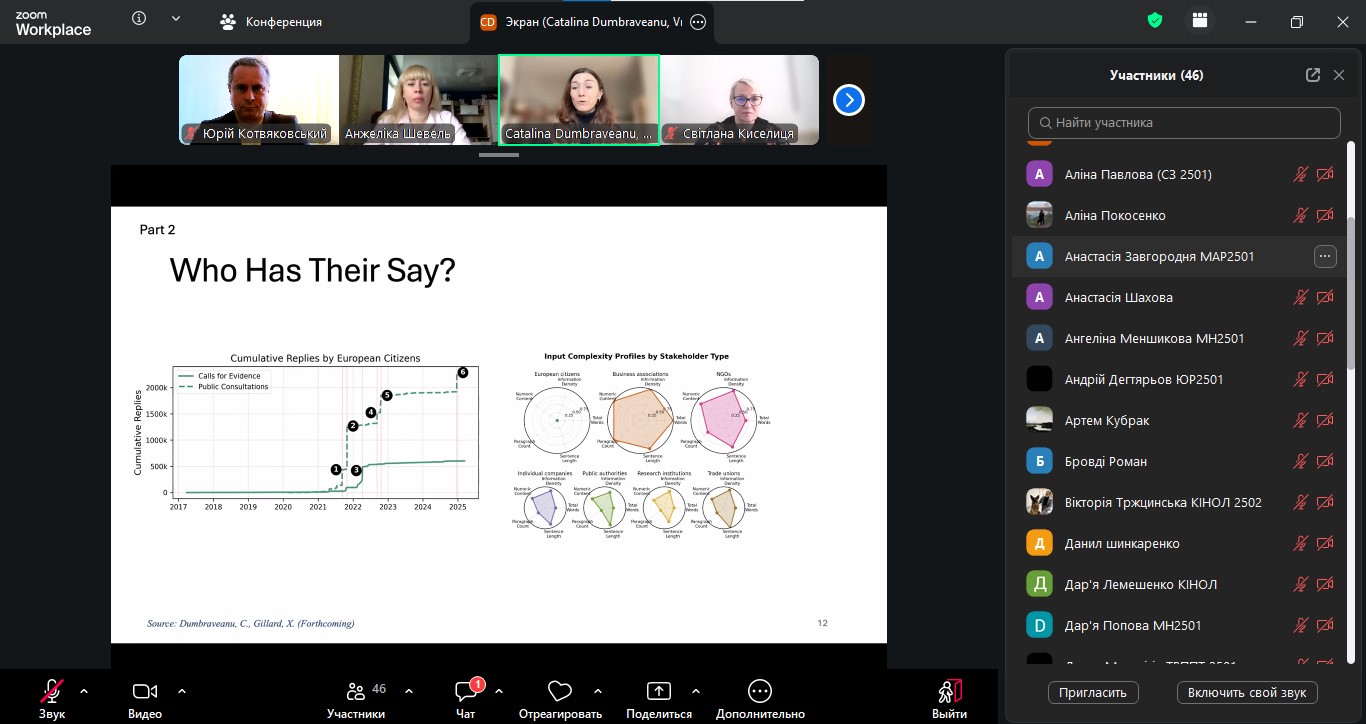This screenshot has height=724, width=1366.
Task: Pop out the participants panel
Action: coord(1312,75)
